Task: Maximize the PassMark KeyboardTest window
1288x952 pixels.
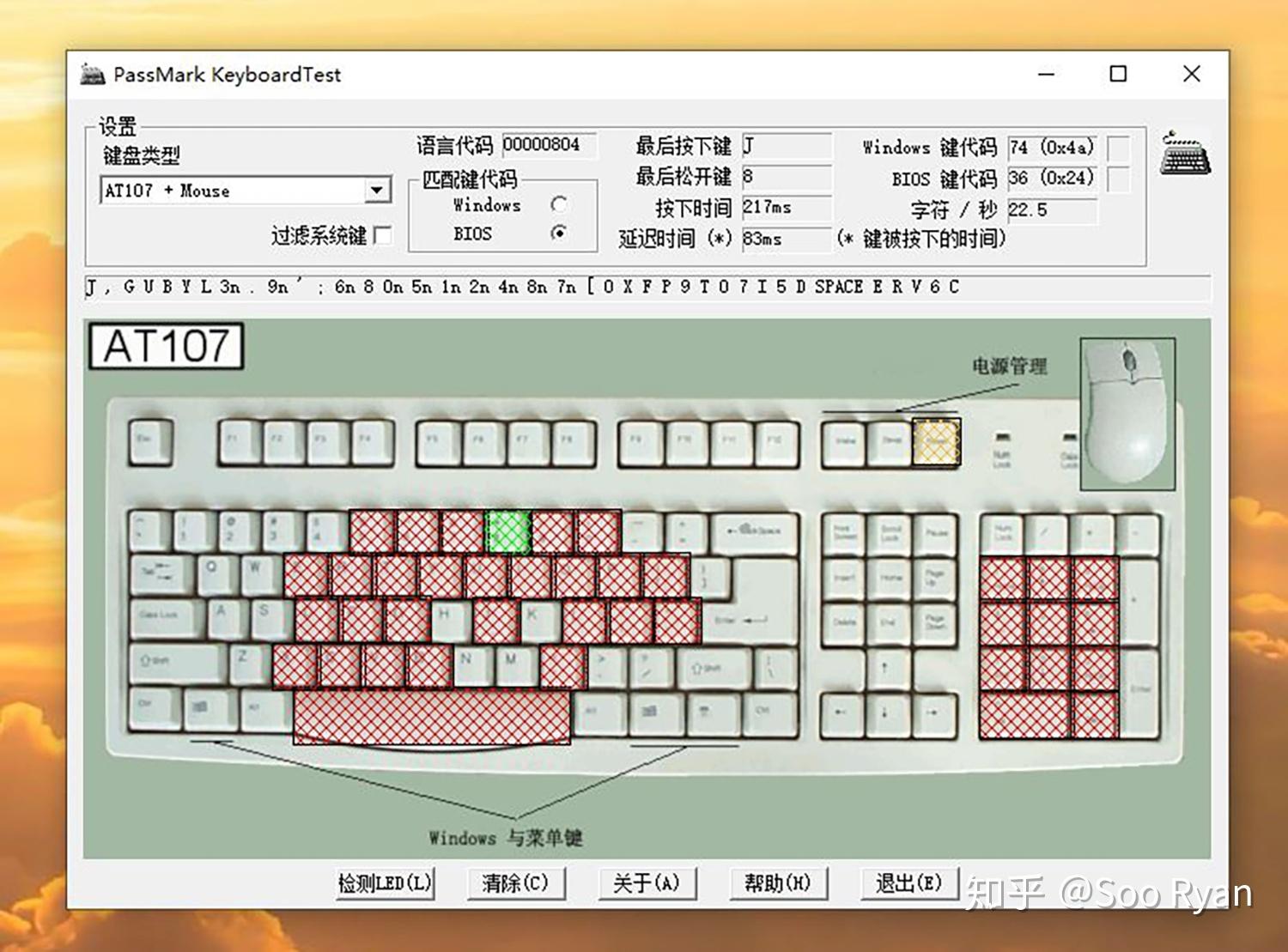Action: [1118, 74]
